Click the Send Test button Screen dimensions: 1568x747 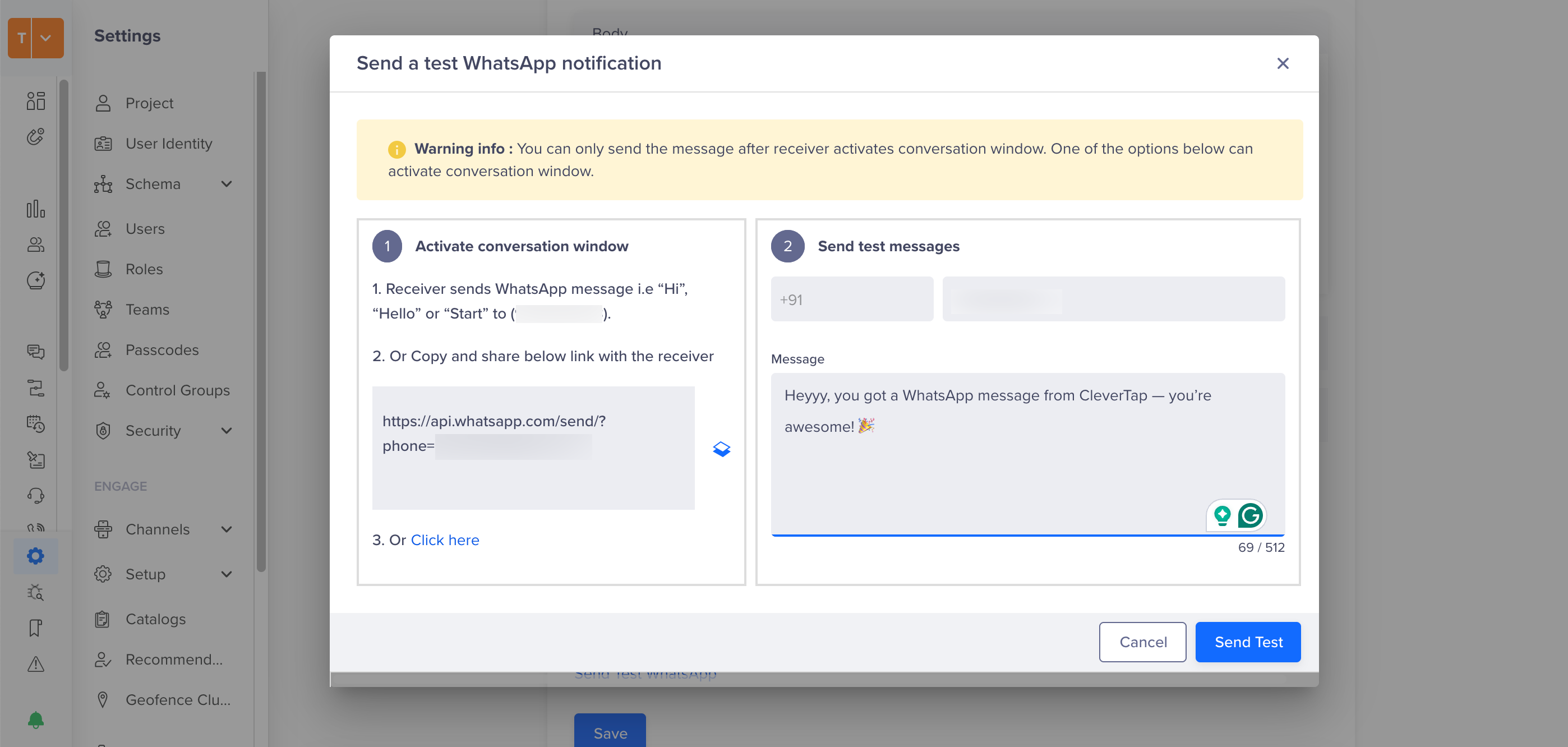click(x=1248, y=642)
